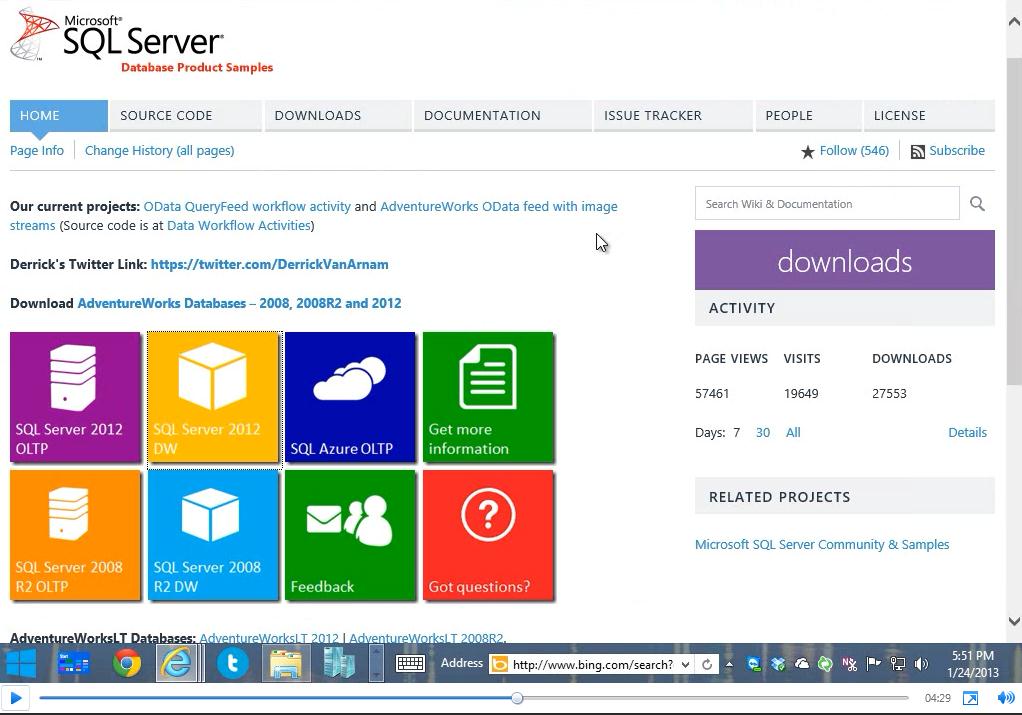Click the taskbar volume speaker icon
The image size is (1022, 715).
tap(921, 664)
